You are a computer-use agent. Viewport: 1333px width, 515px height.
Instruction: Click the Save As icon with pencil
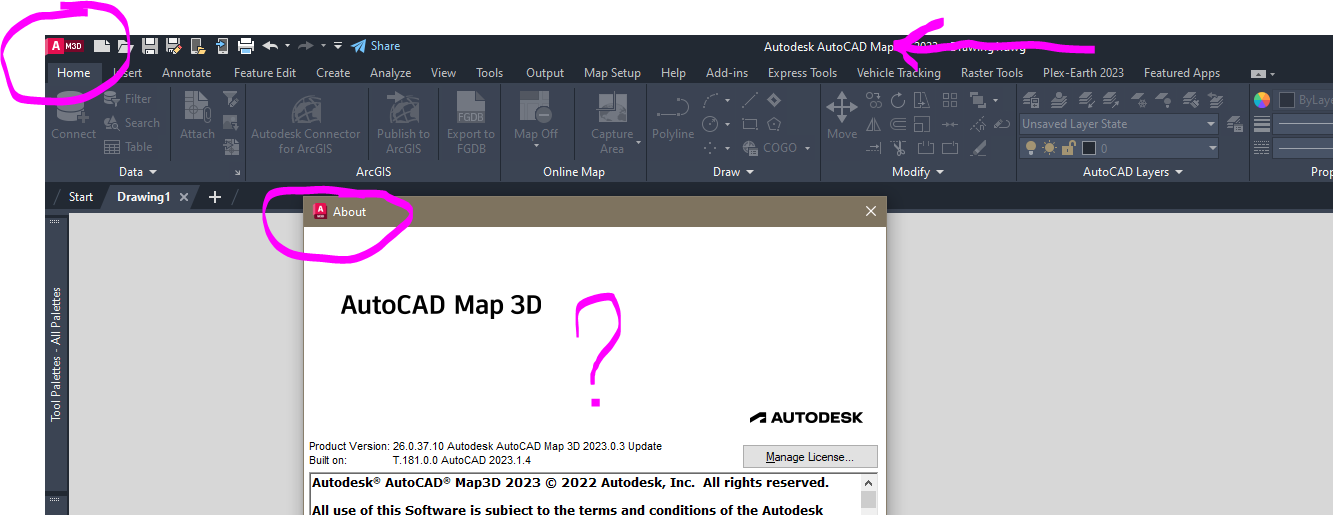[174, 46]
